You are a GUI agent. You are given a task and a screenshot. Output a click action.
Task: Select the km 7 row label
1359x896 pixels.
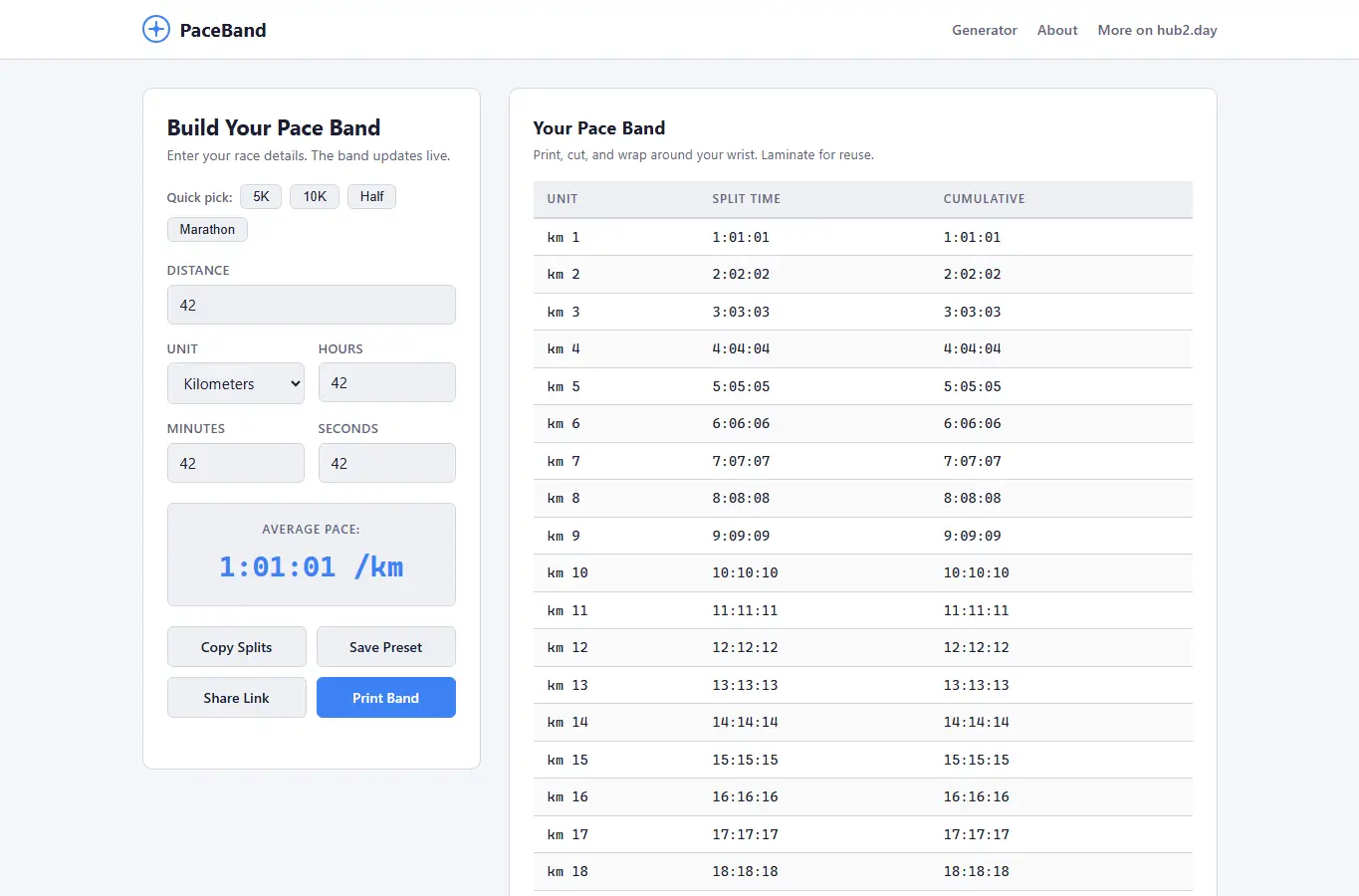click(x=564, y=461)
